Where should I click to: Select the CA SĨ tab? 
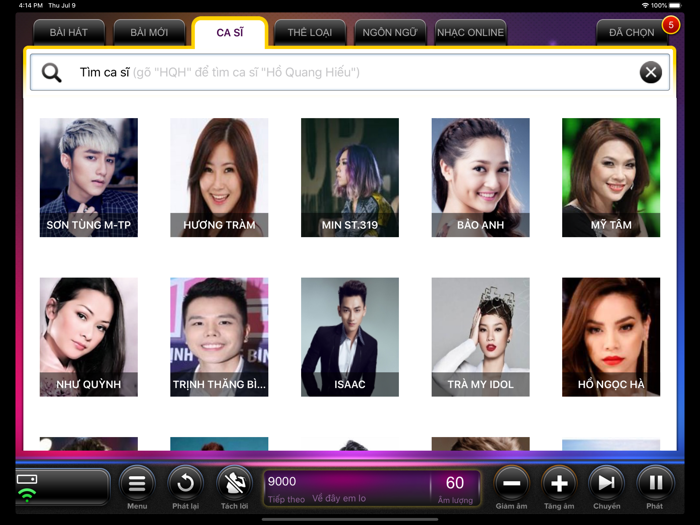point(230,33)
